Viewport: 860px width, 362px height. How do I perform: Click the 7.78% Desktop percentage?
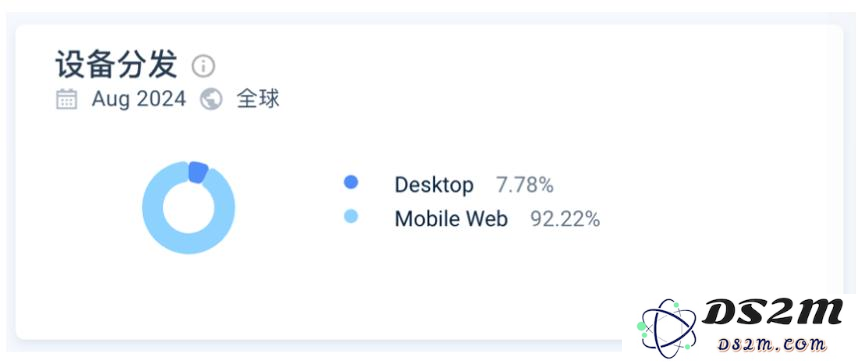click(525, 185)
